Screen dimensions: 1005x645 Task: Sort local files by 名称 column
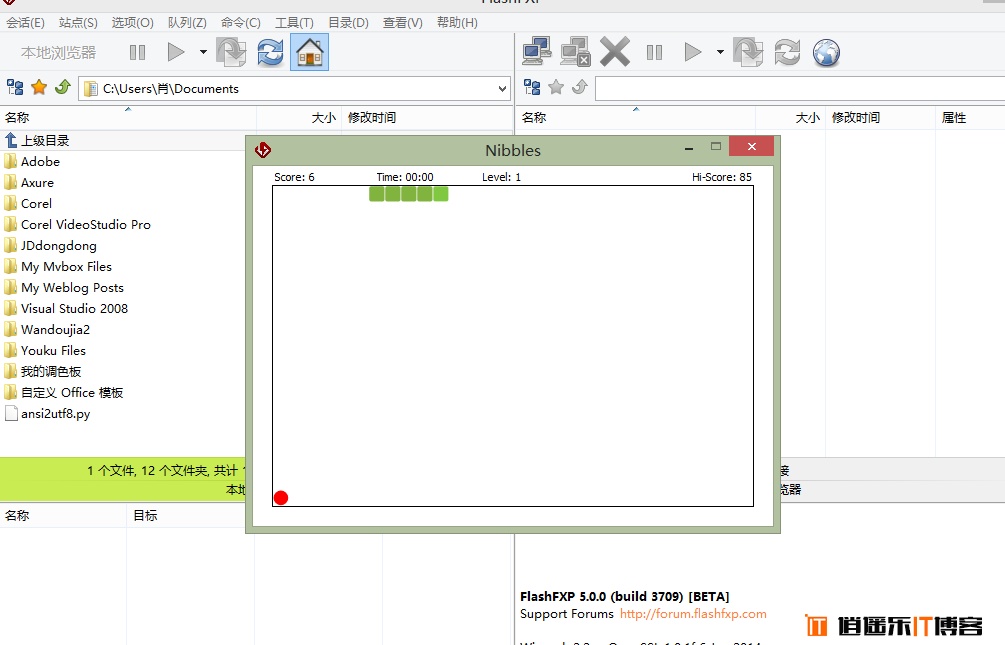(x=128, y=117)
